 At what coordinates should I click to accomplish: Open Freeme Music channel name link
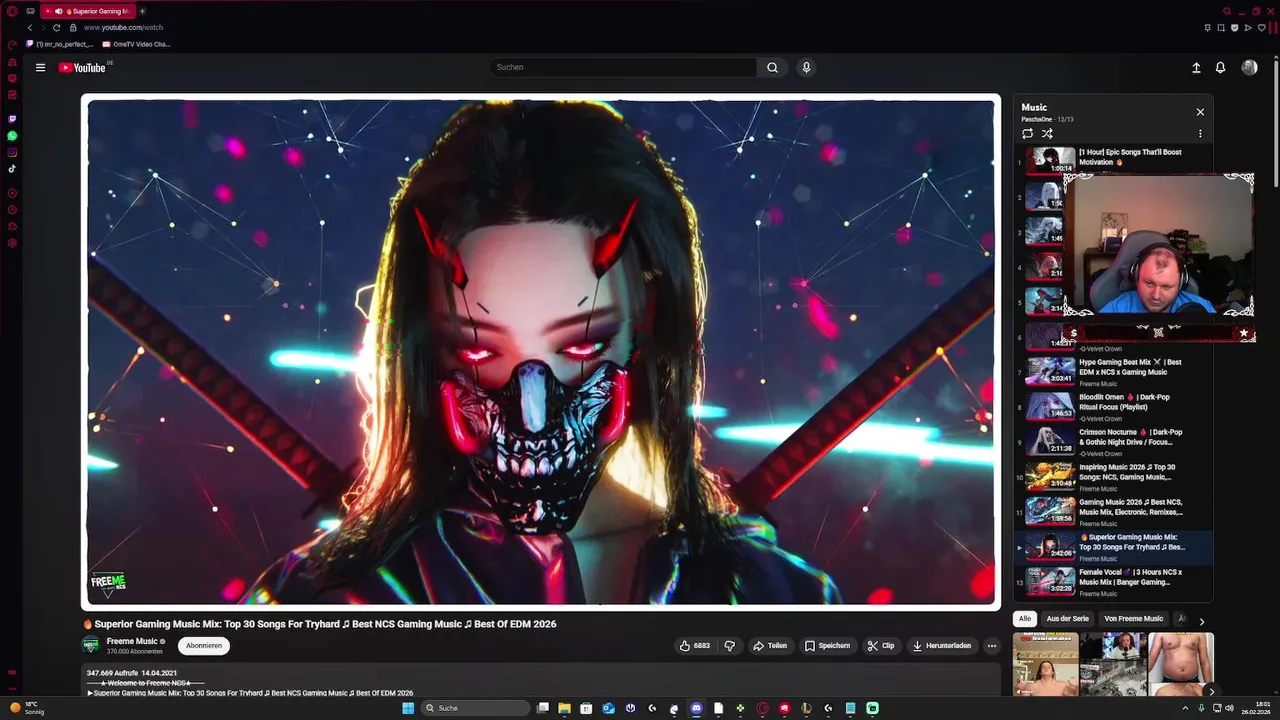coord(132,641)
